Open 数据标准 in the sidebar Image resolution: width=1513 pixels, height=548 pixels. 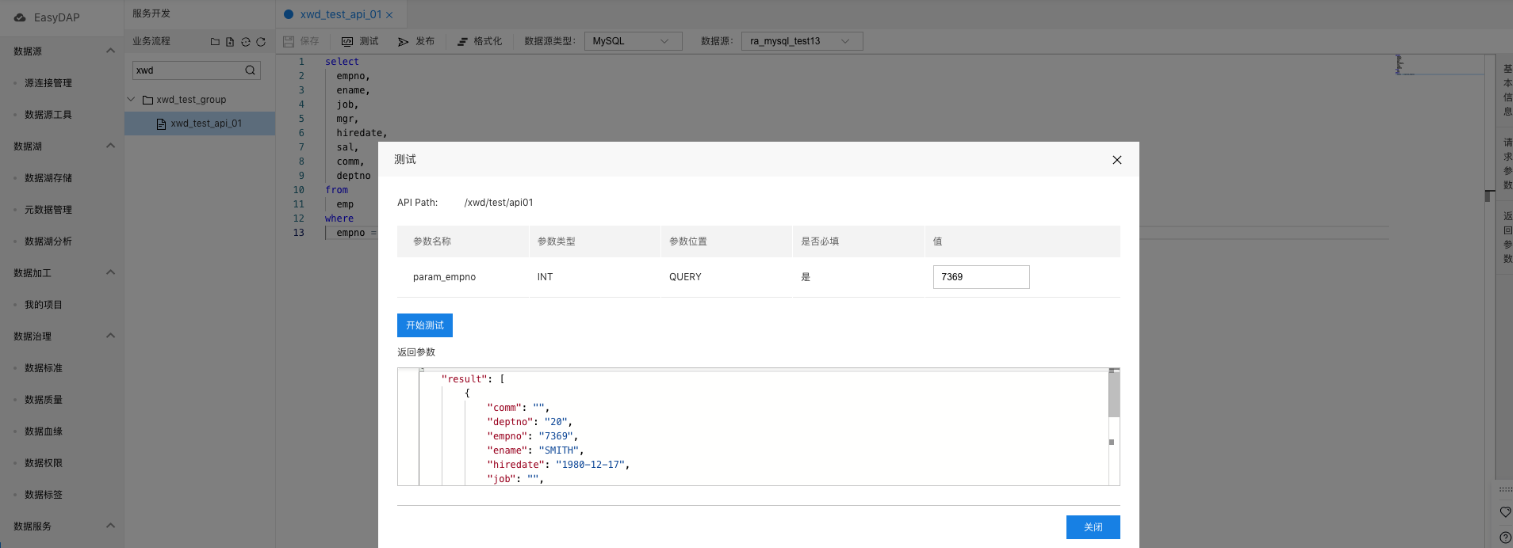[44, 368]
